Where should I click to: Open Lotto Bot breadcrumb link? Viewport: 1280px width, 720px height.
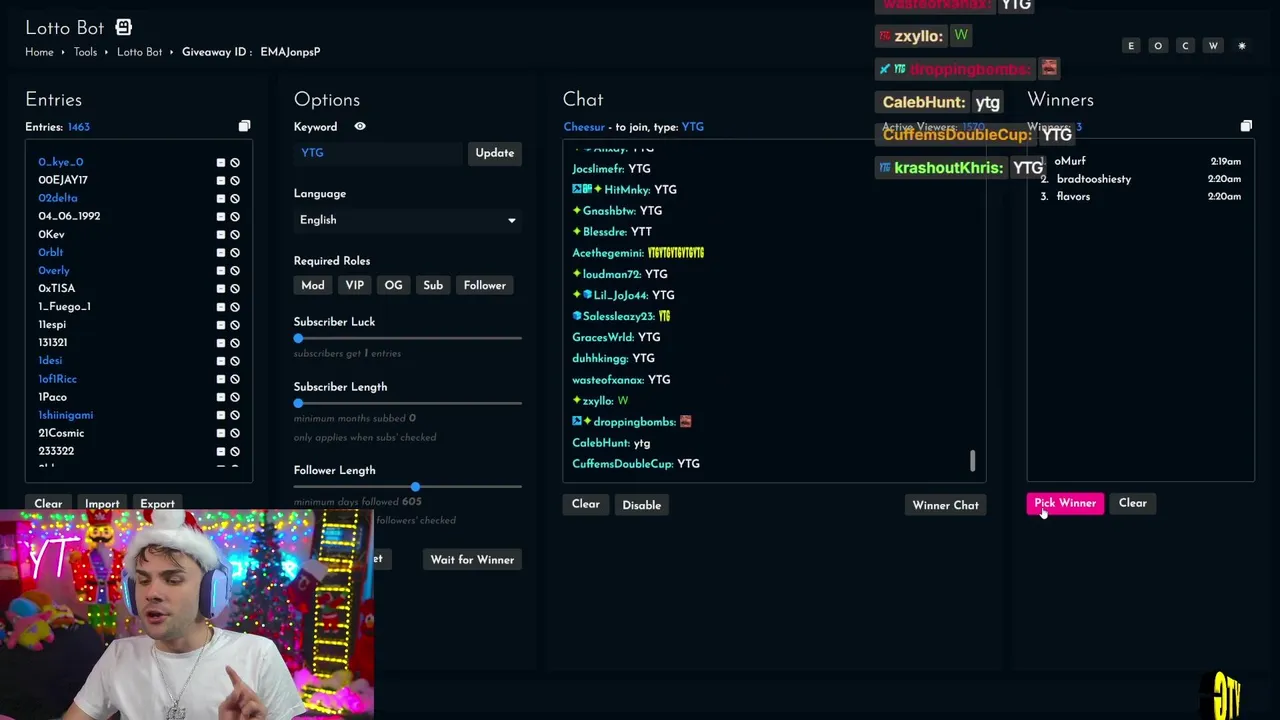[x=139, y=52]
